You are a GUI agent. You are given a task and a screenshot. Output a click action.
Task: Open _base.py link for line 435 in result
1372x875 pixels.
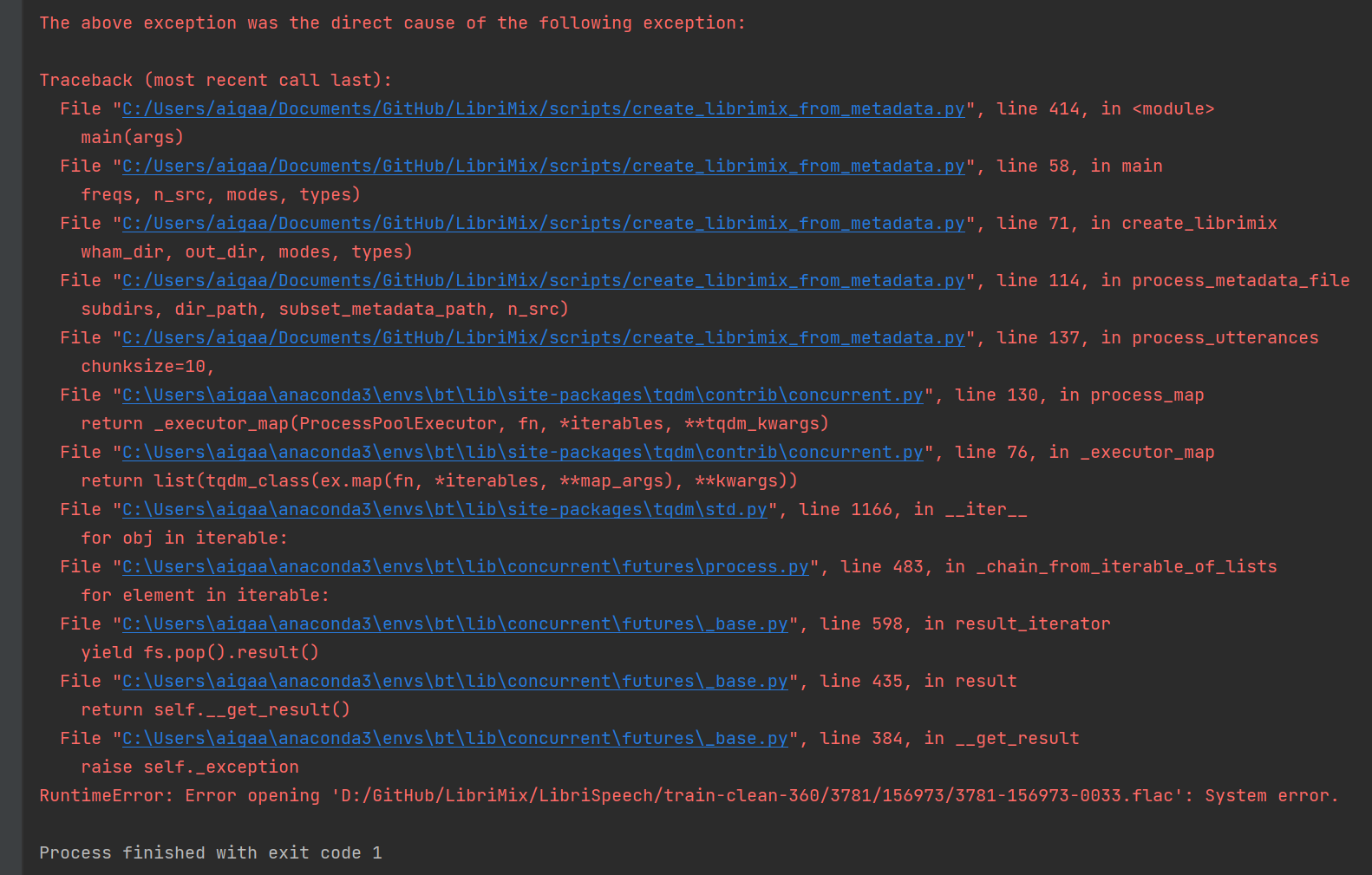tap(455, 681)
